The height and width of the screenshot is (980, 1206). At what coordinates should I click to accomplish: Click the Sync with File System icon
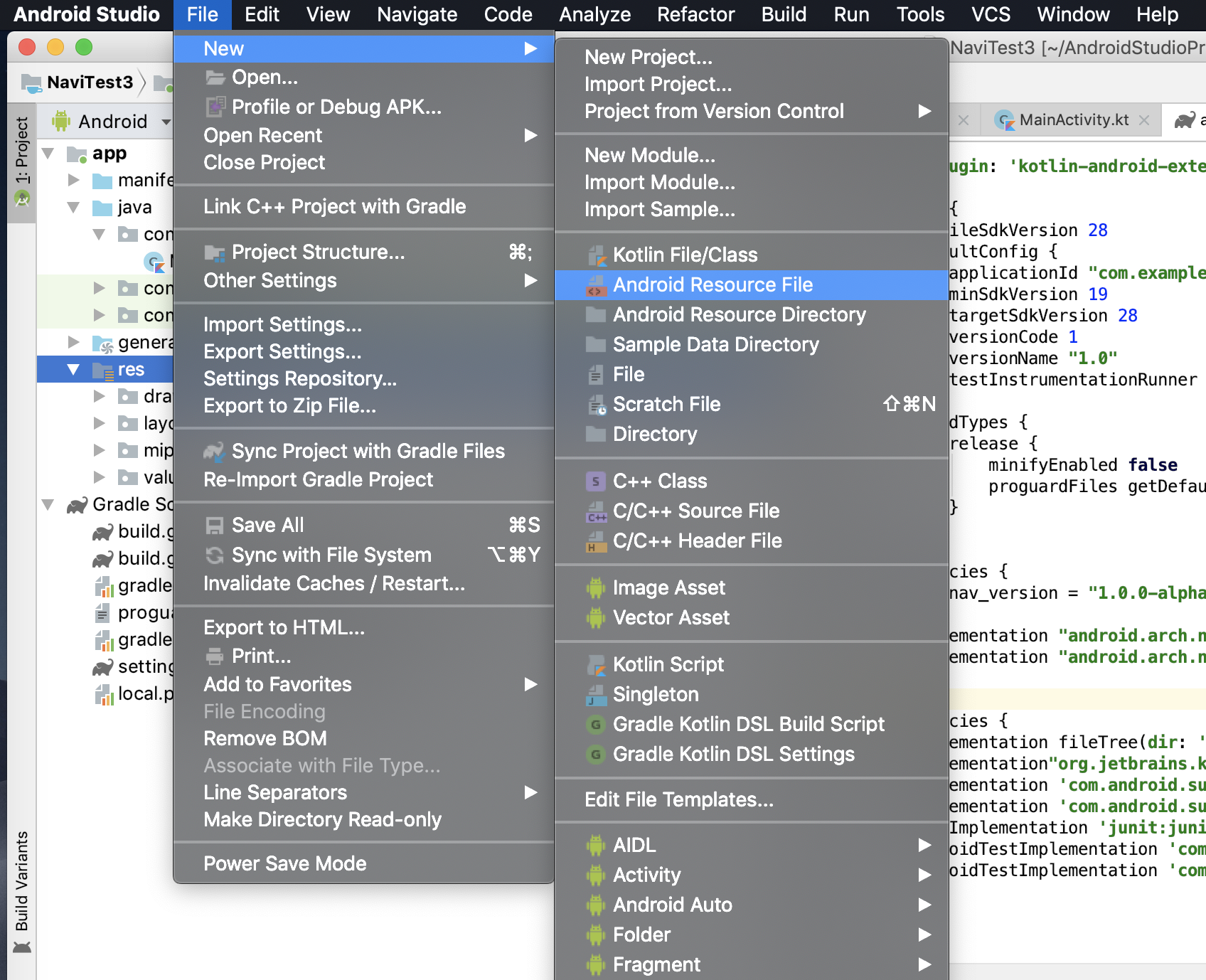(215, 555)
